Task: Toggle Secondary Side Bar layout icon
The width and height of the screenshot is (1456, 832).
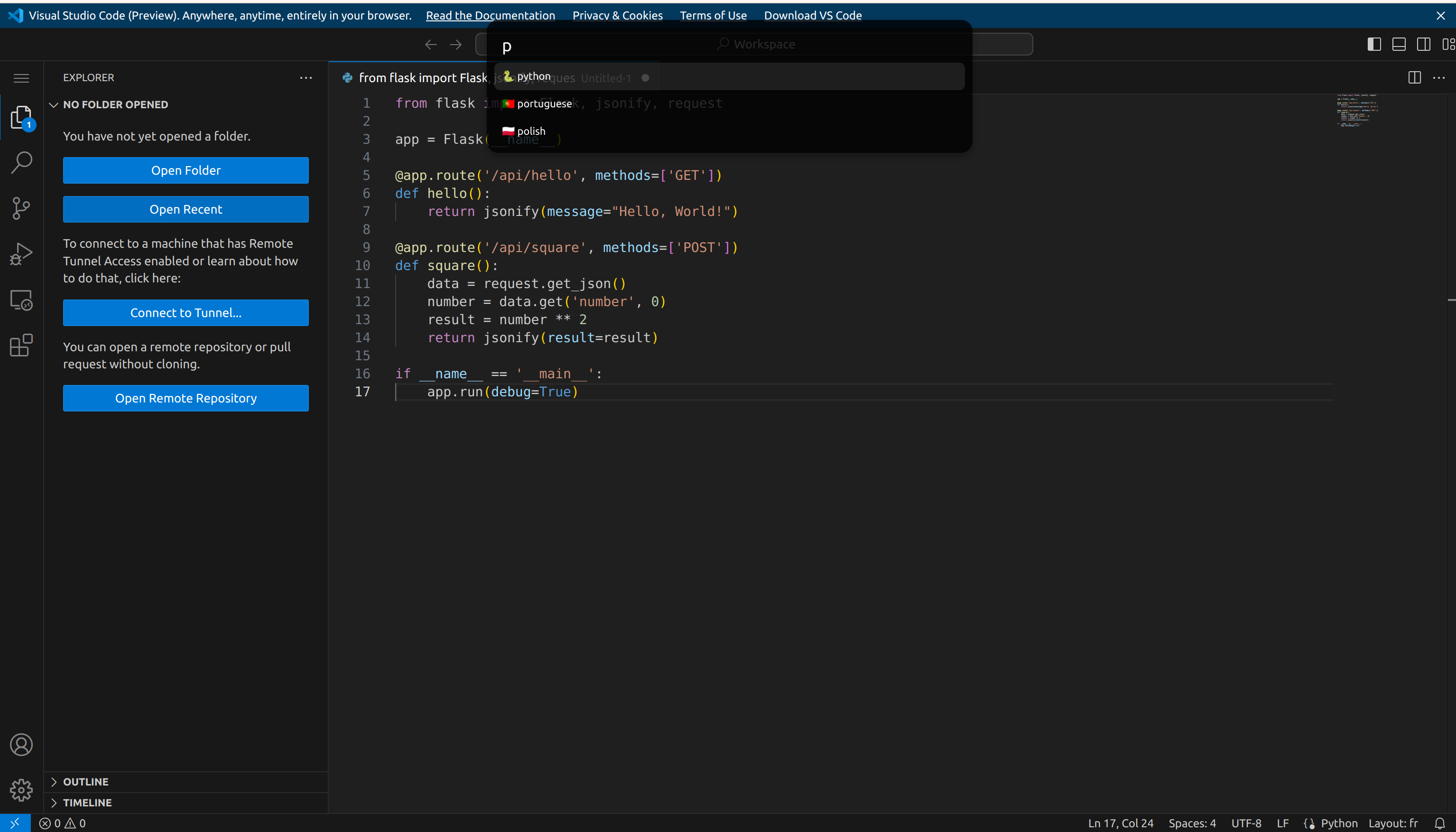Action: tap(1423, 44)
